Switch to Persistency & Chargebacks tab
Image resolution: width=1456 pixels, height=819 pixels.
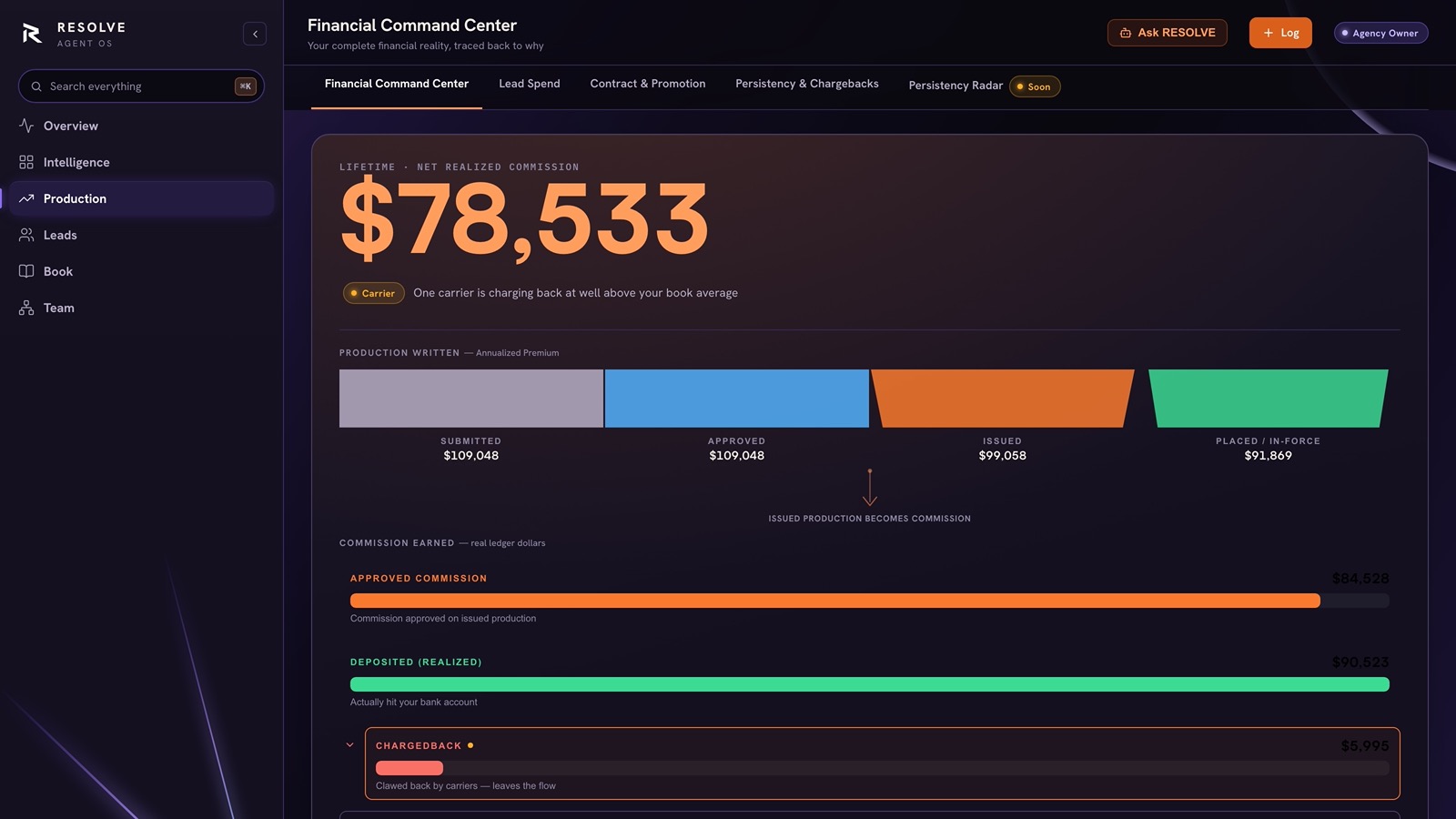tap(807, 84)
